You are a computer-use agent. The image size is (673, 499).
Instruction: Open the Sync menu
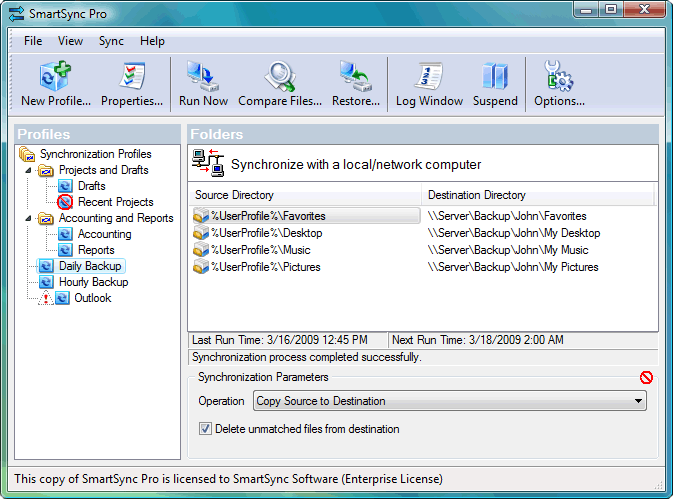[x=111, y=41]
